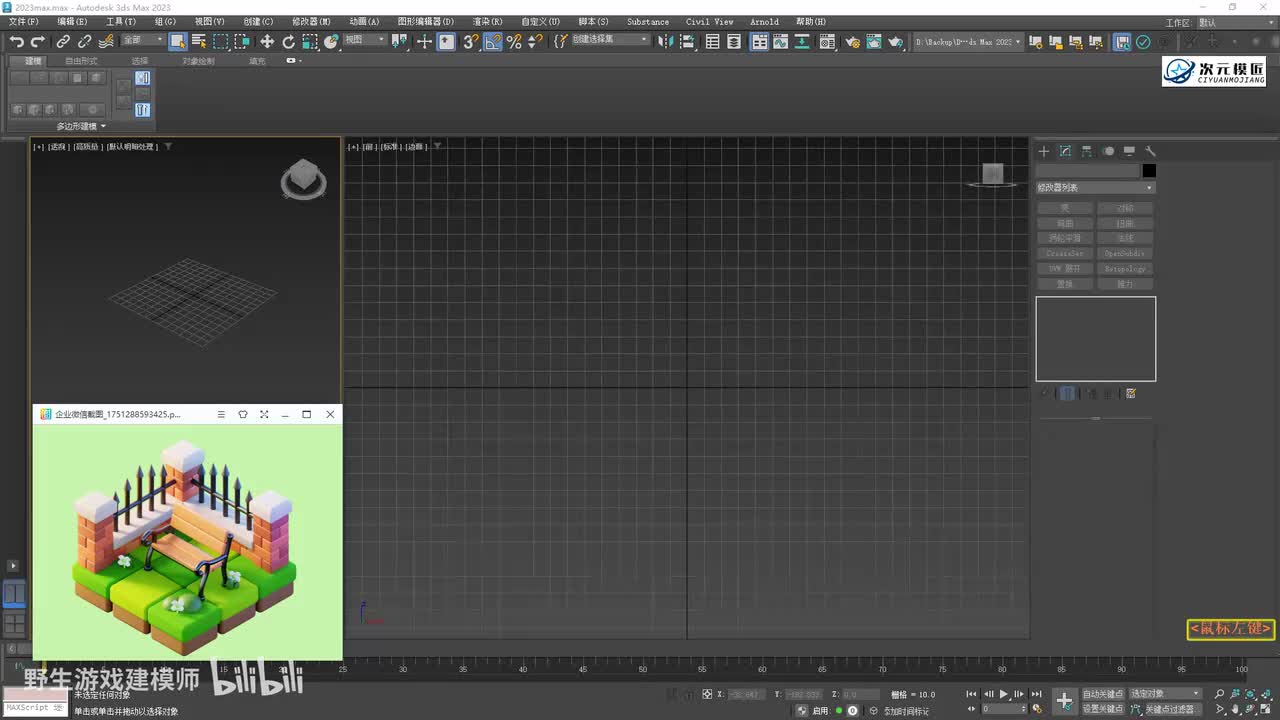
Task: Go to the animation end frame
Action: click(1037, 694)
